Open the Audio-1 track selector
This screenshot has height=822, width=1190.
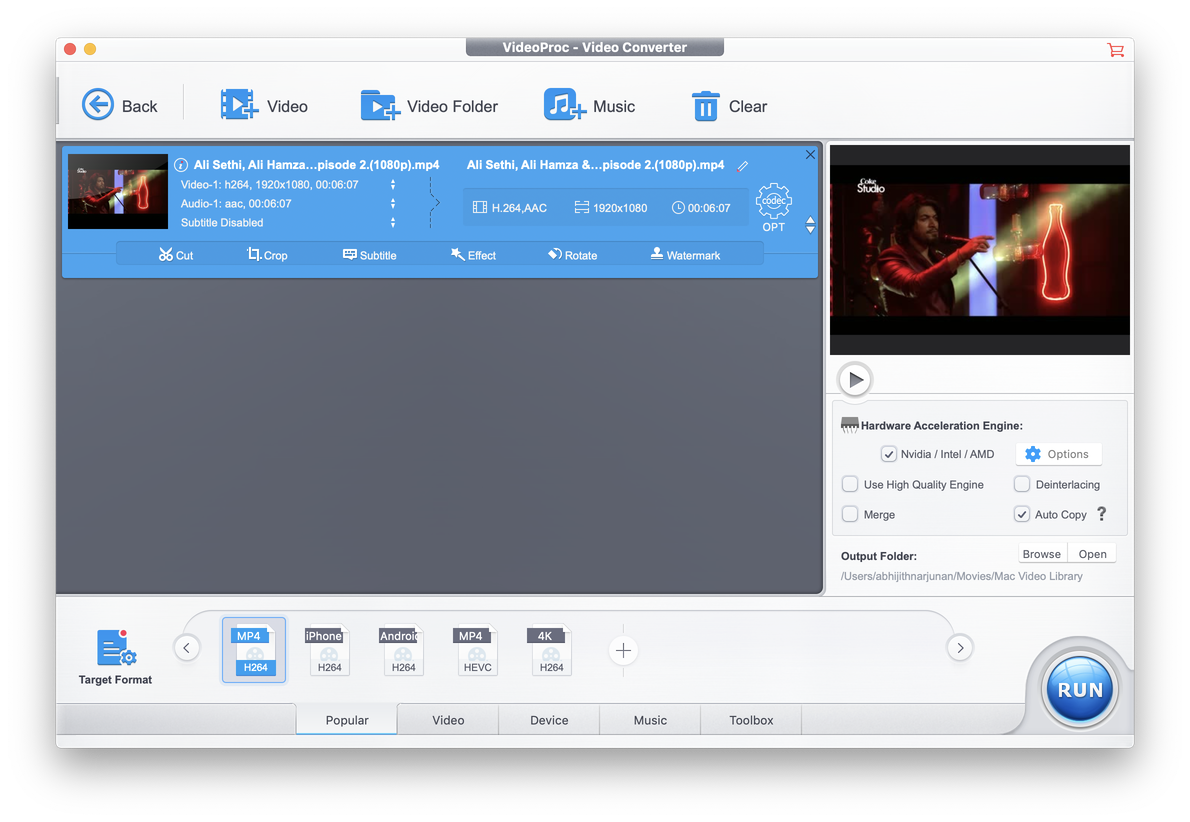click(392, 203)
